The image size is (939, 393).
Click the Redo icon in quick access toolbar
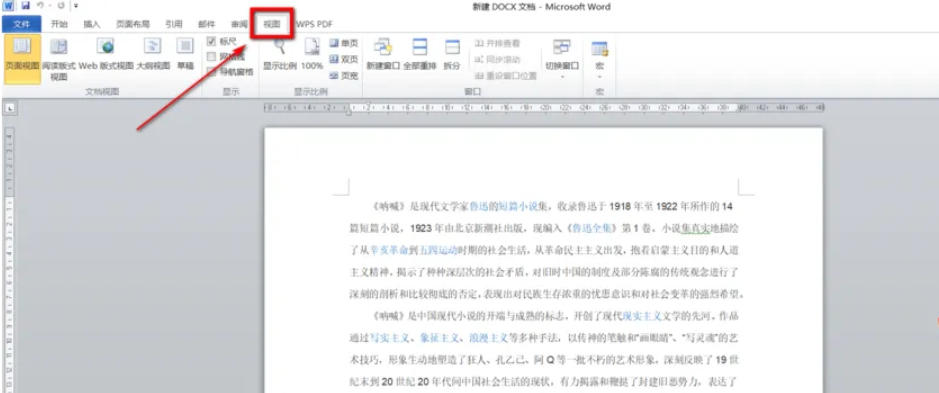coord(60,6)
